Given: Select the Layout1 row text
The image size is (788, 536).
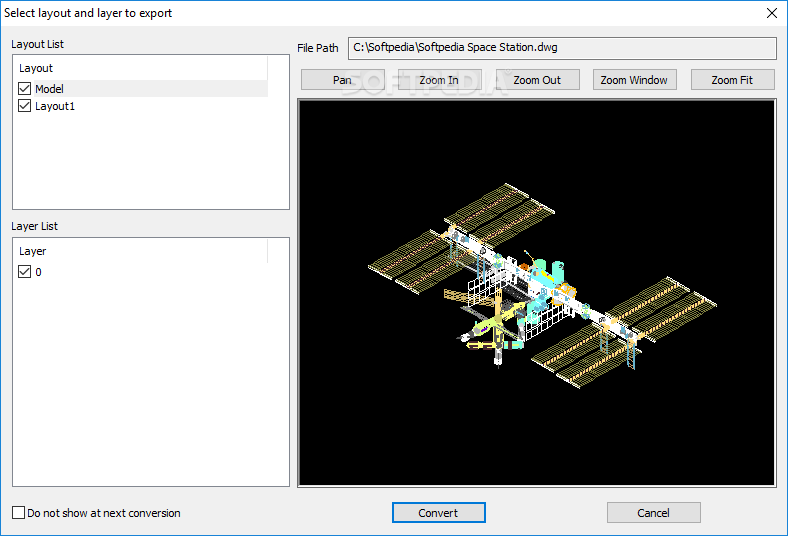Looking at the screenshot, I should click(55, 106).
